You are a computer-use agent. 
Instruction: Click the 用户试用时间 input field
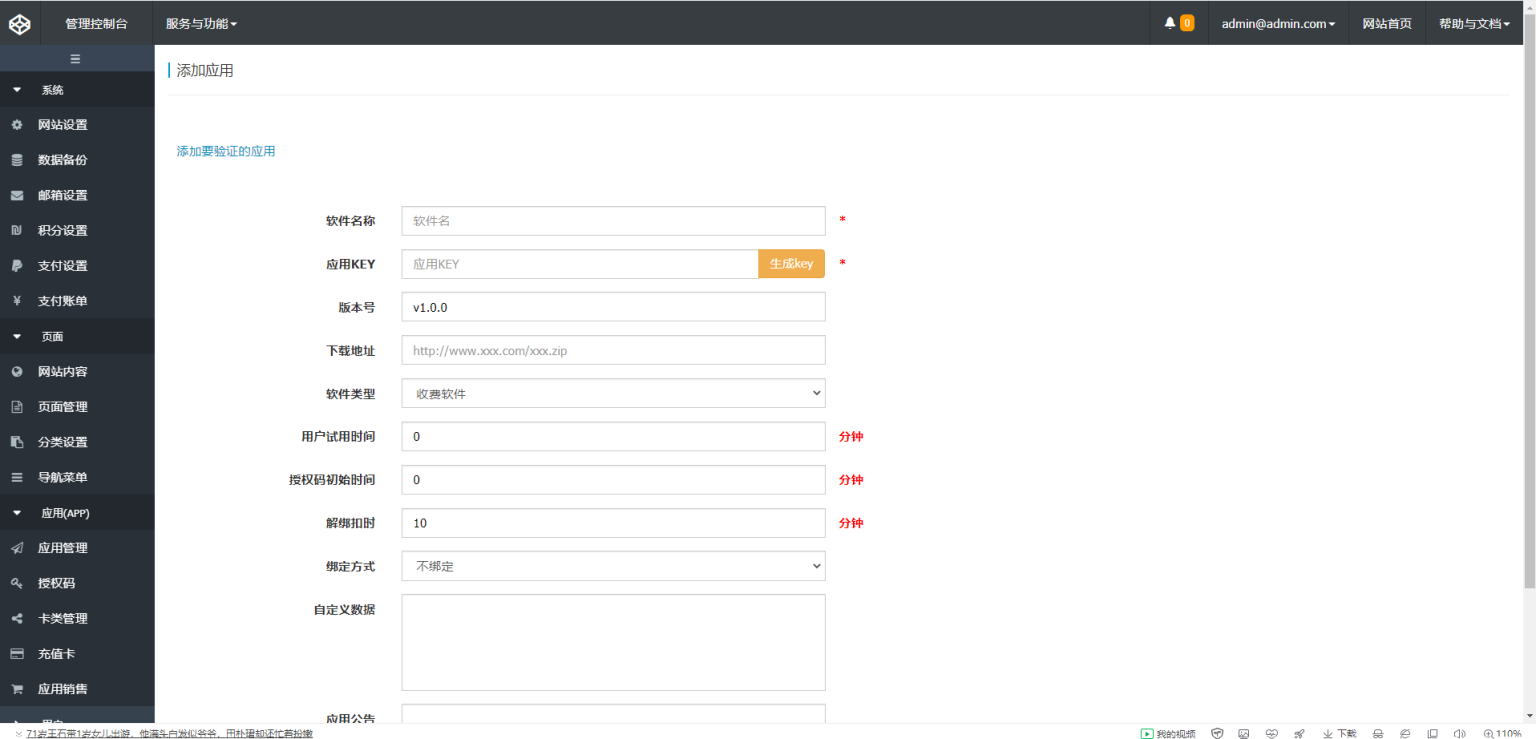(613, 437)
